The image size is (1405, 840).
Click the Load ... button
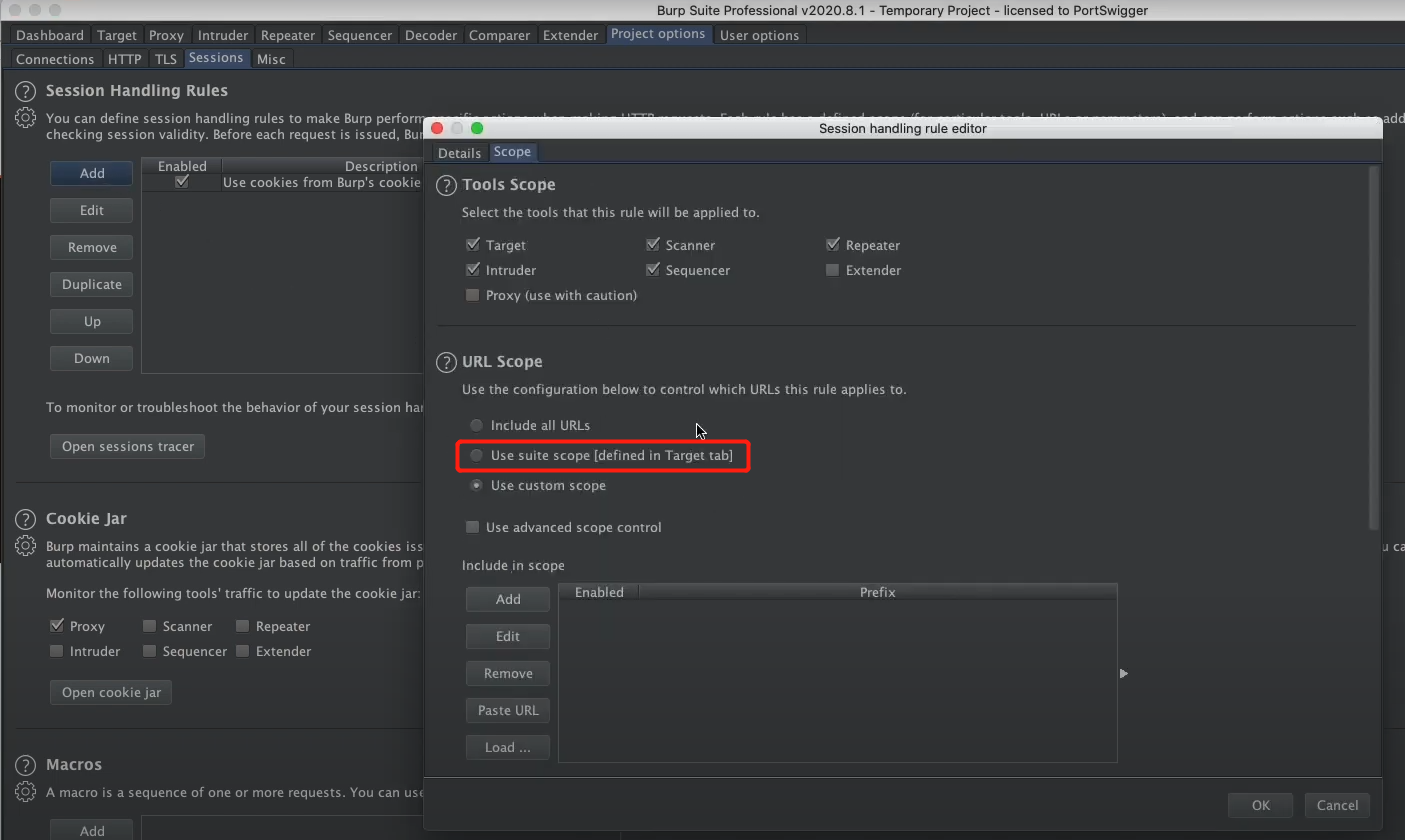click(508, 747)
